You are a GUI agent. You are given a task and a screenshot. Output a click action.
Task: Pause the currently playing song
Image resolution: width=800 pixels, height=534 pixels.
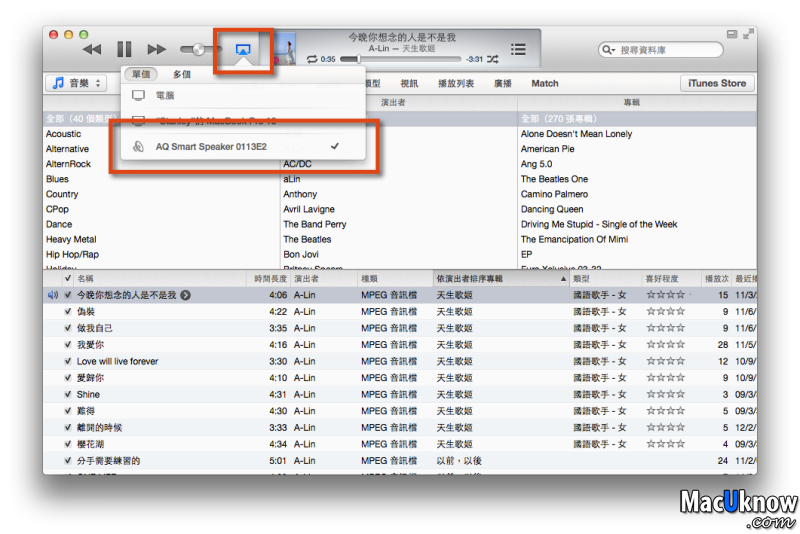124,49
